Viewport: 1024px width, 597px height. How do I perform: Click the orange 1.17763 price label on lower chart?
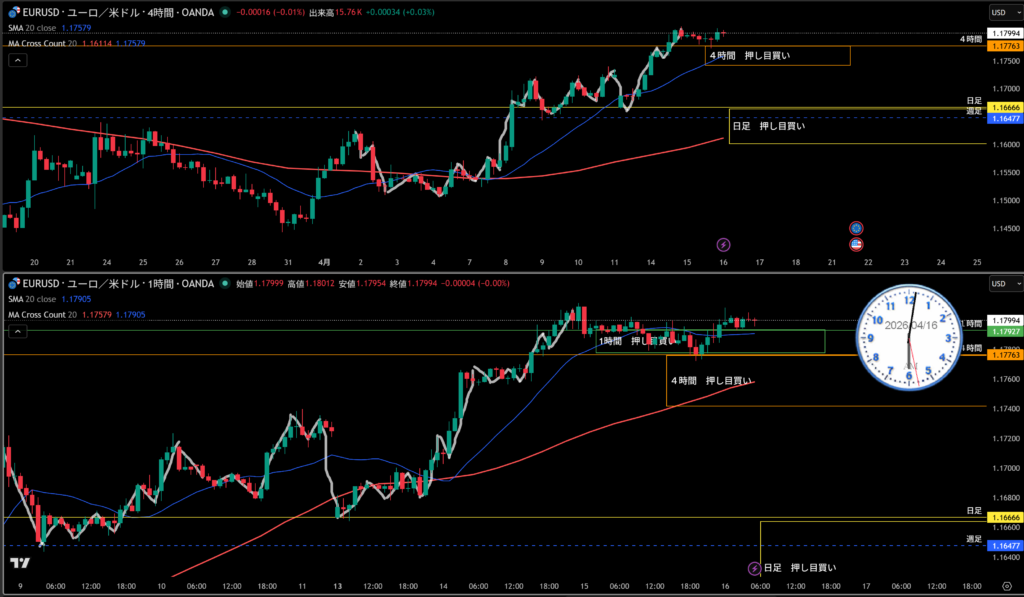point(1004,354)
